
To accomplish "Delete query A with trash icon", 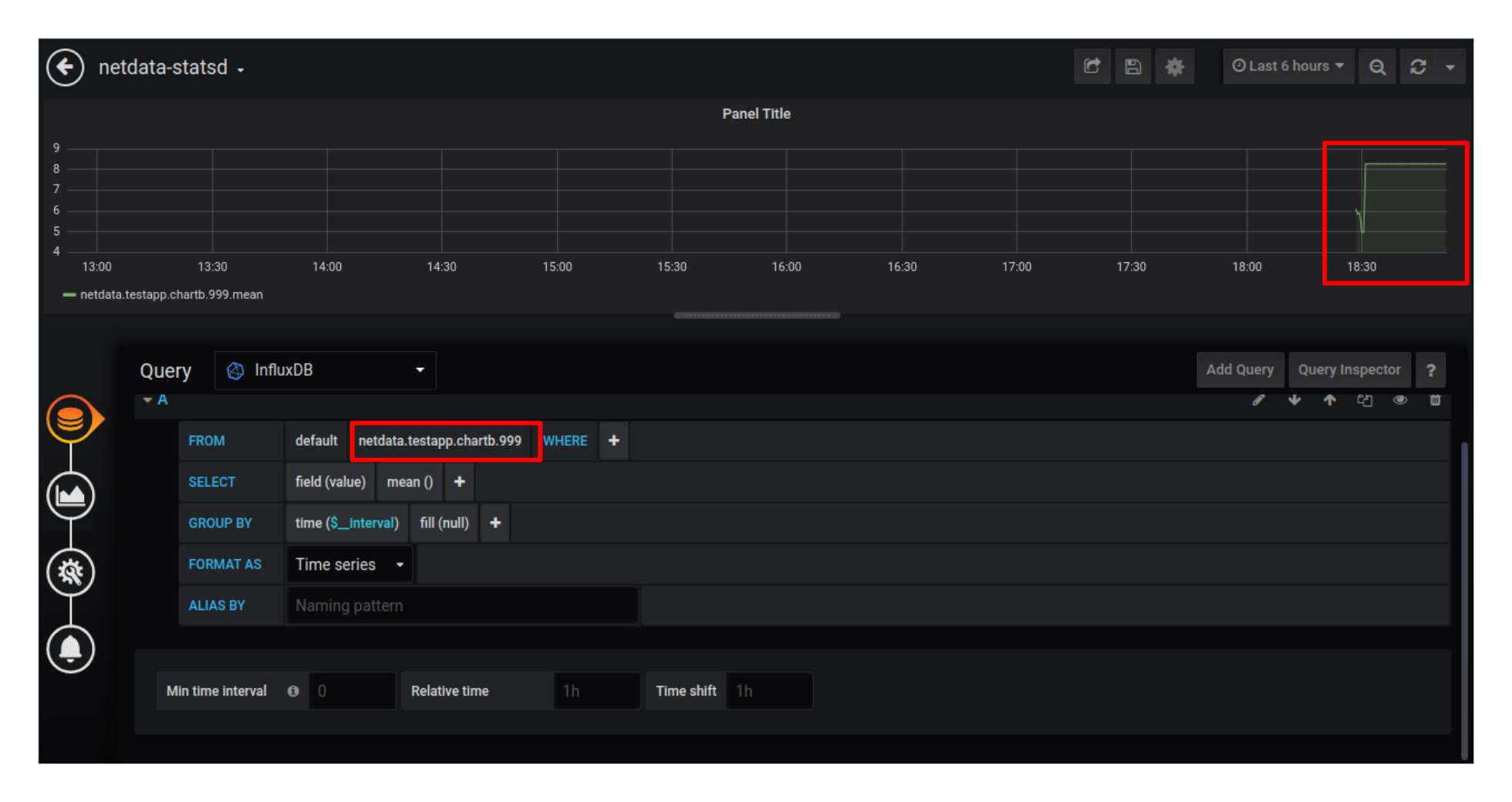I will click(x=1435, y=399).
